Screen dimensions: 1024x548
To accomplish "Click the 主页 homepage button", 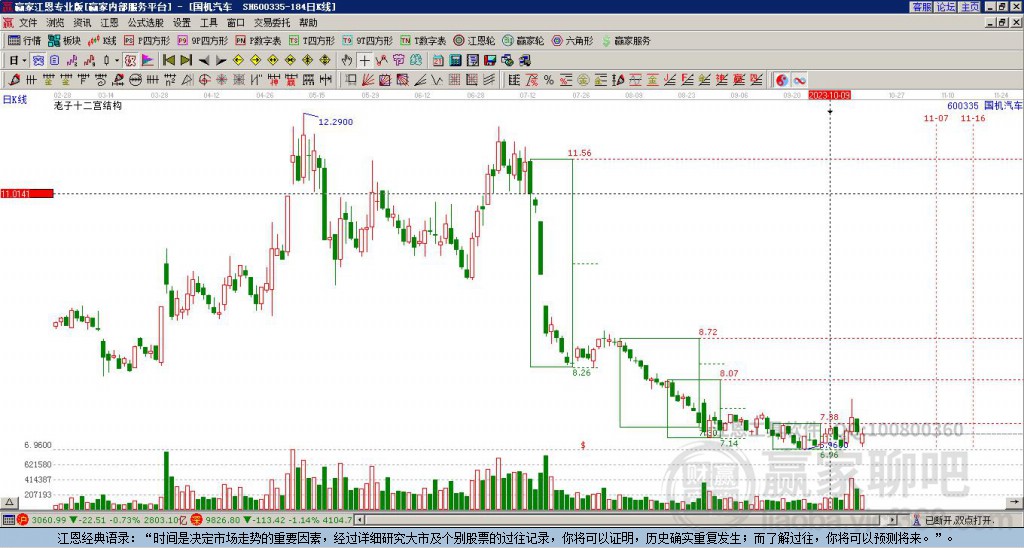I will [x=970, y=7].
